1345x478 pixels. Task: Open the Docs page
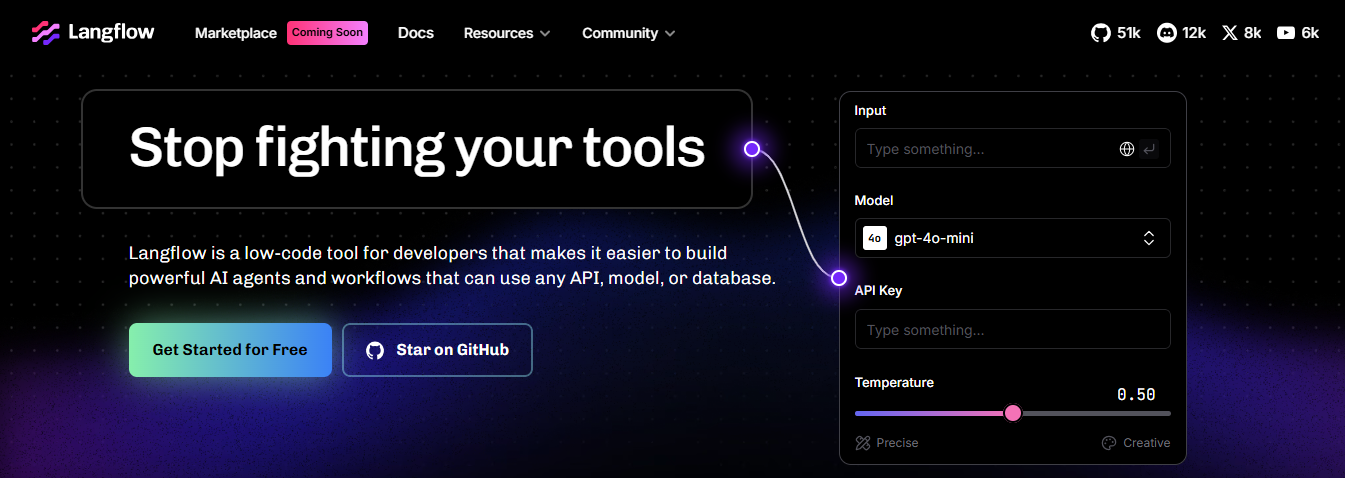[x=416, y=33]
